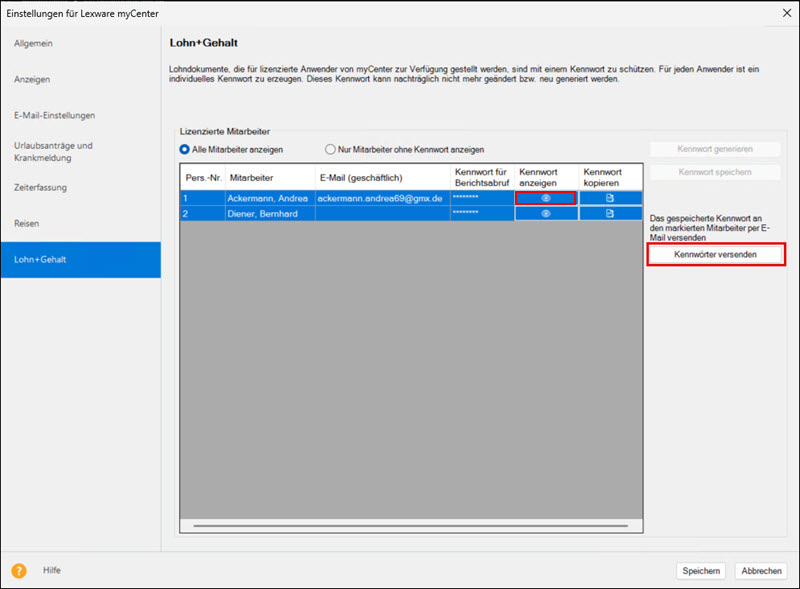800x589 pixels.
Task: Click Pers.-Nr. cell '2'
Action: pos(203,213)
